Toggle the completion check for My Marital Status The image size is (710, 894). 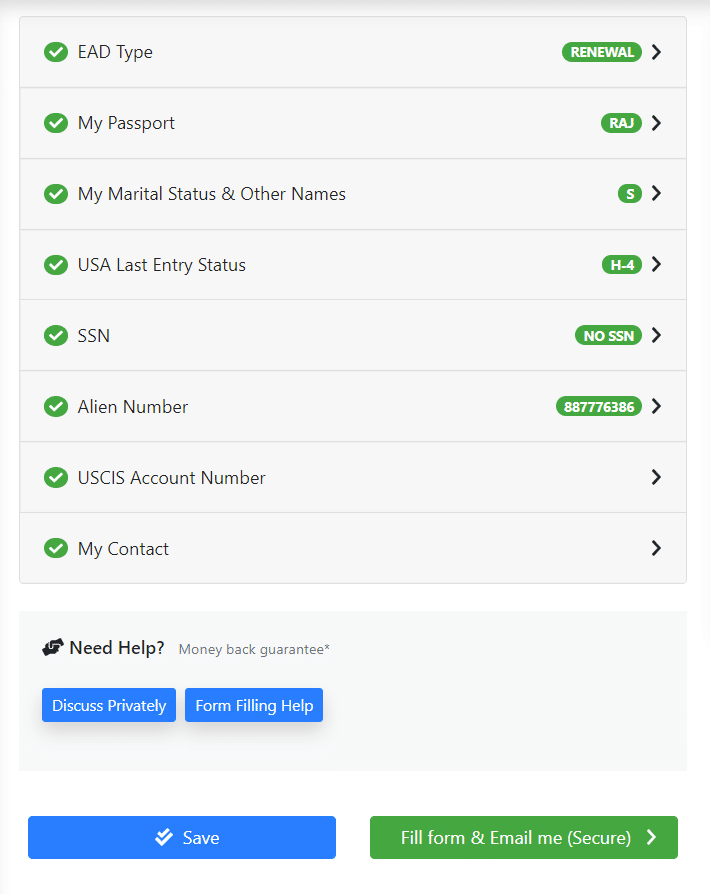coord(56,194)
